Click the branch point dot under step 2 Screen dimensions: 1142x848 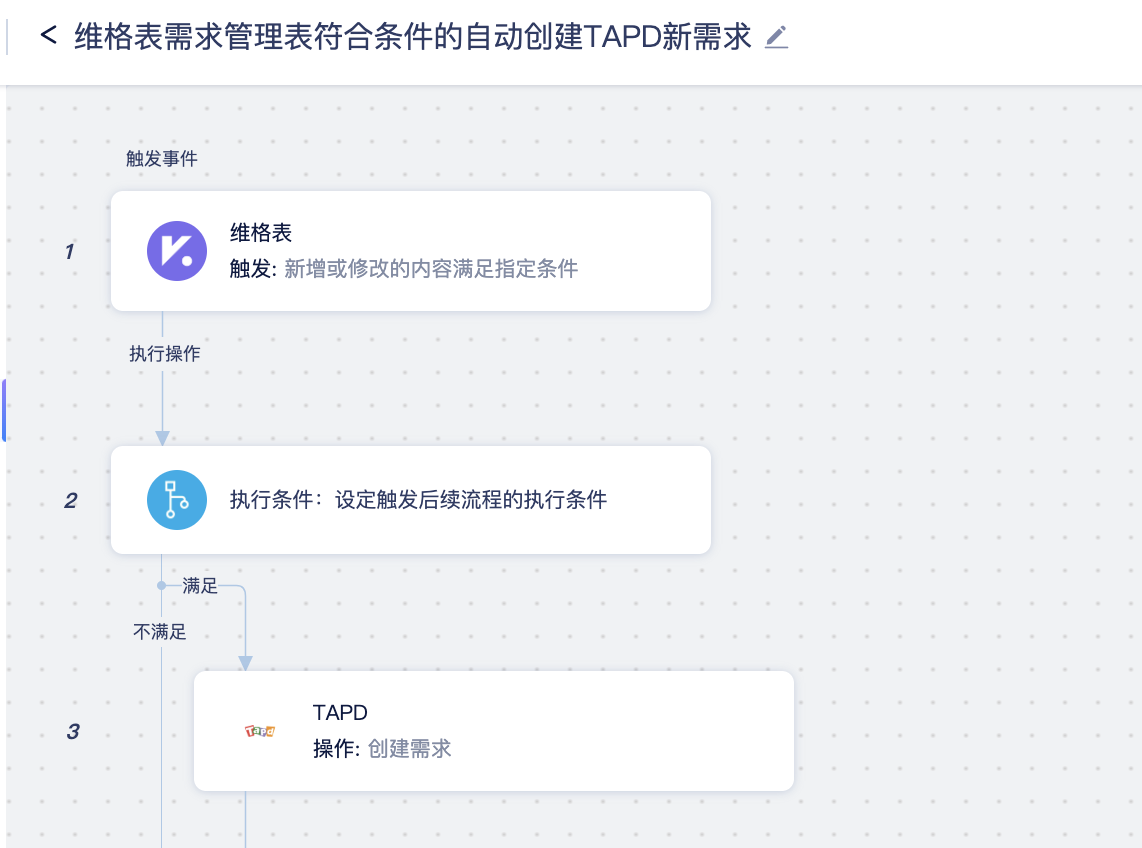162,586
